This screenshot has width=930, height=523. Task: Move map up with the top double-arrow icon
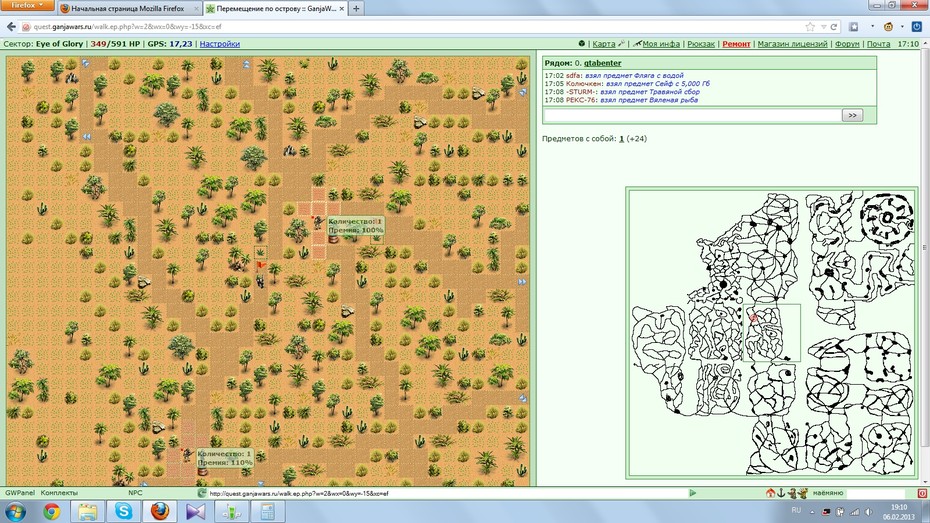coord(247,64)
